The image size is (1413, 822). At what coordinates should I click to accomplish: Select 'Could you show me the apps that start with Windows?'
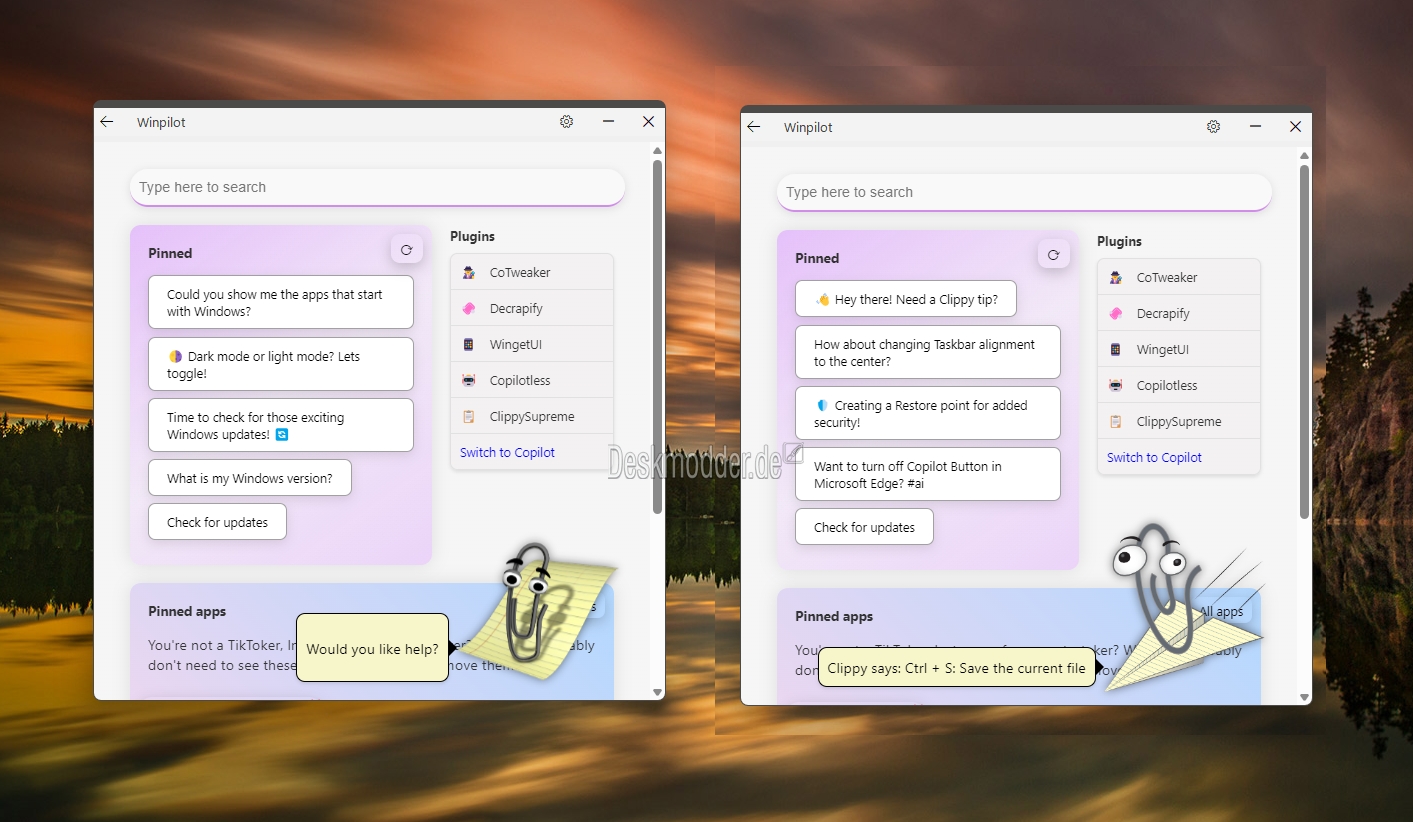[281, 303]
